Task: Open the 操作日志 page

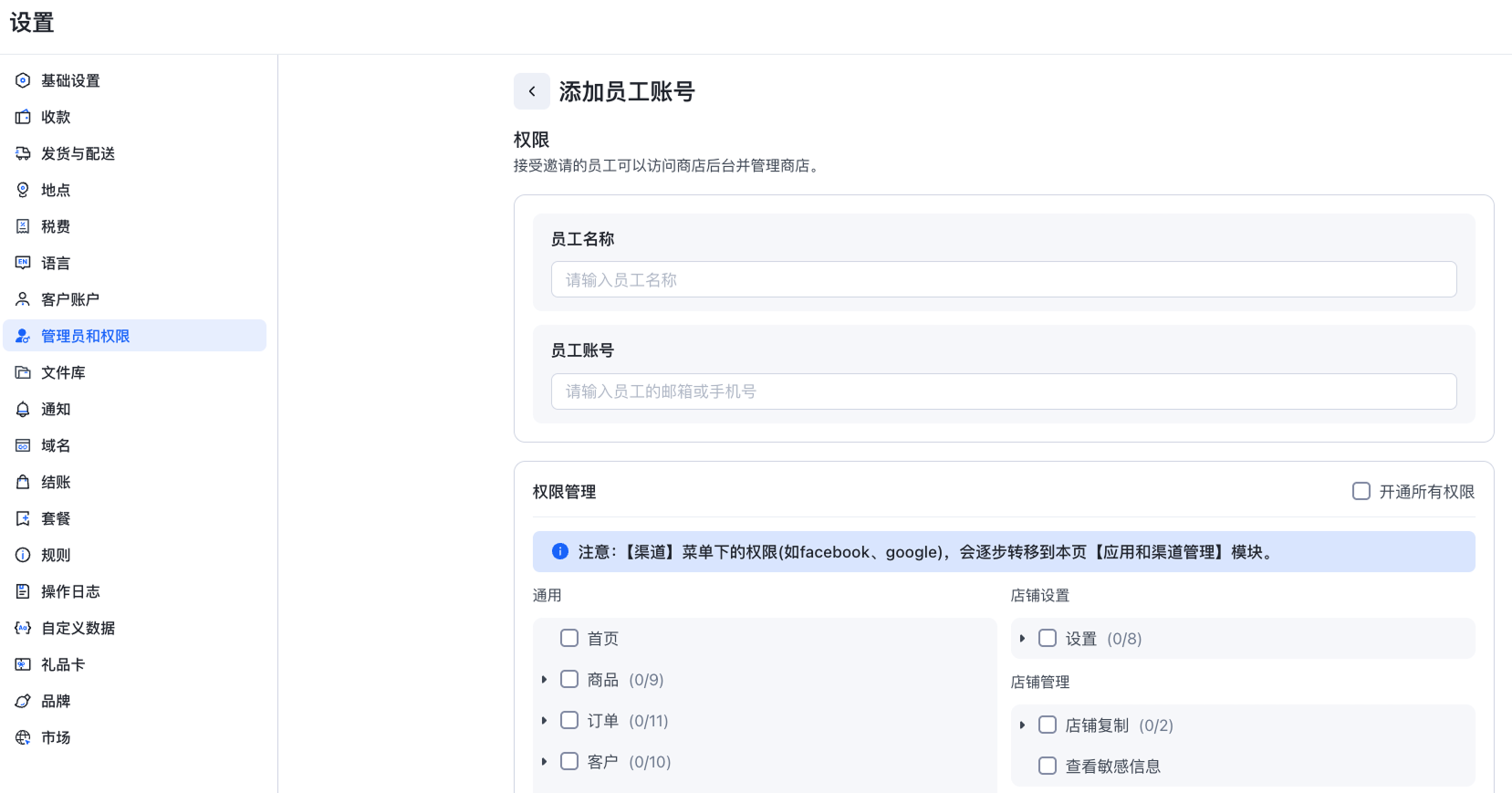Action: tap(135, 591)
